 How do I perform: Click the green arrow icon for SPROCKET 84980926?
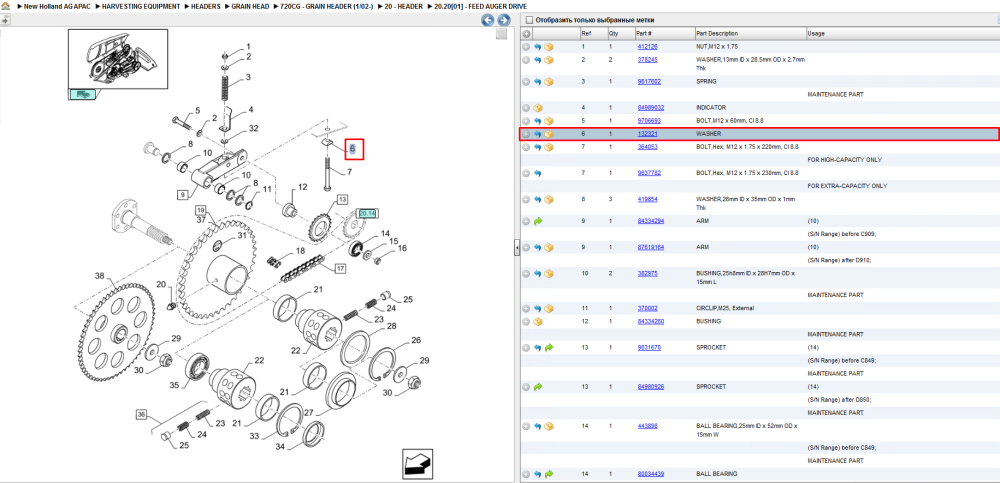537,387
